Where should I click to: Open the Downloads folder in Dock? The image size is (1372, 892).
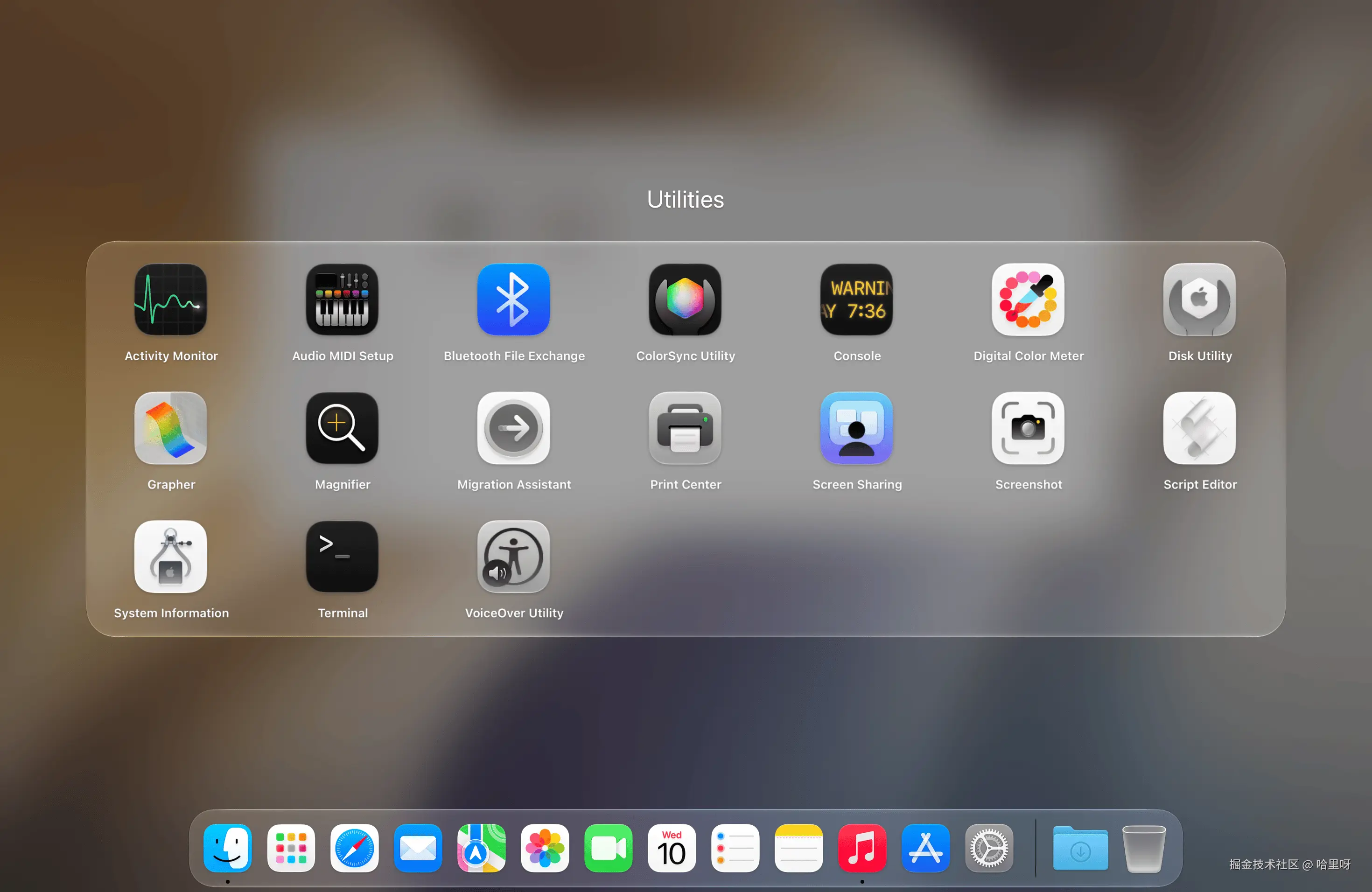tap(1080, 848)
